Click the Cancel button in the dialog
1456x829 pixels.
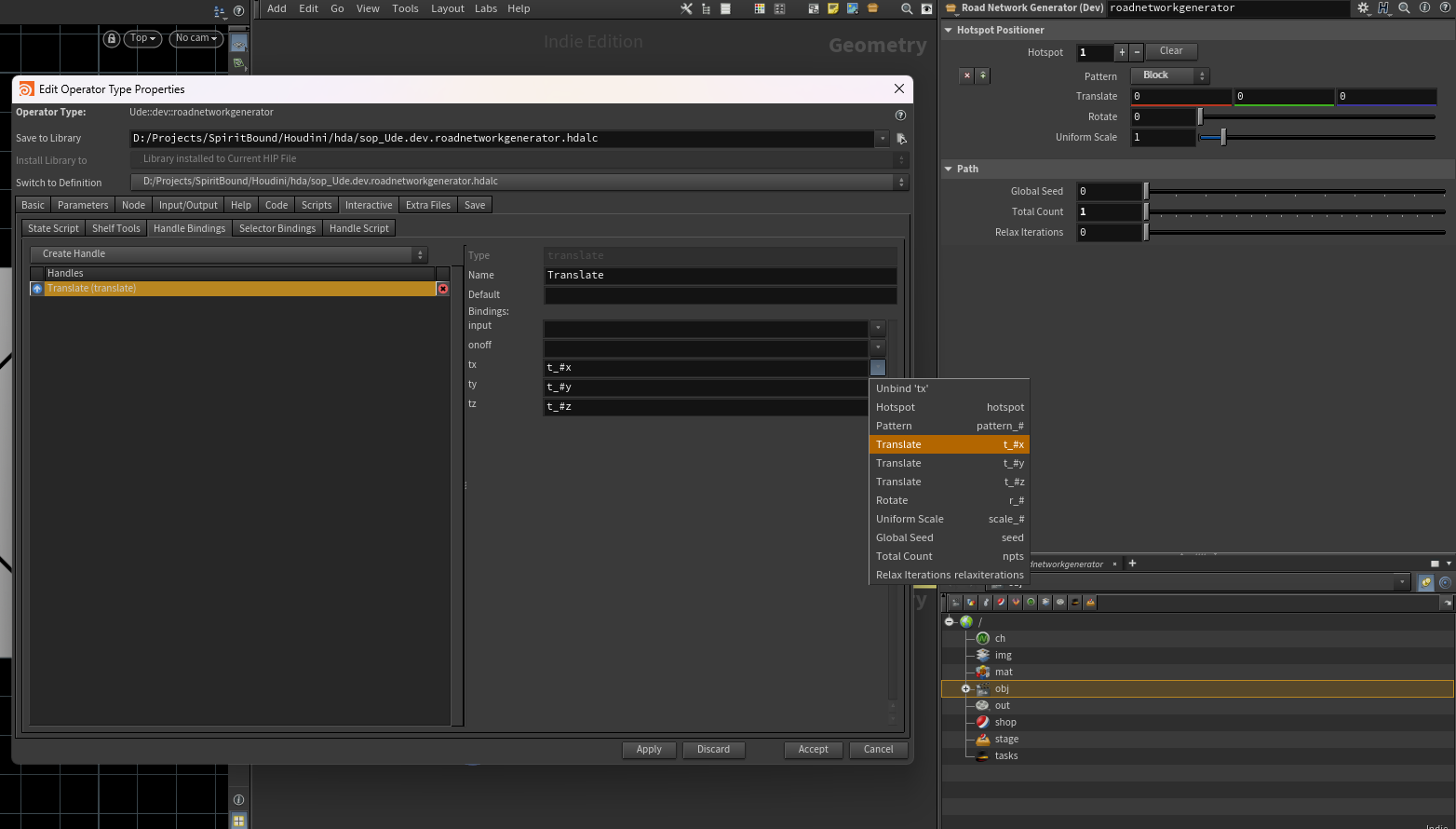click(x=879, y=750)
